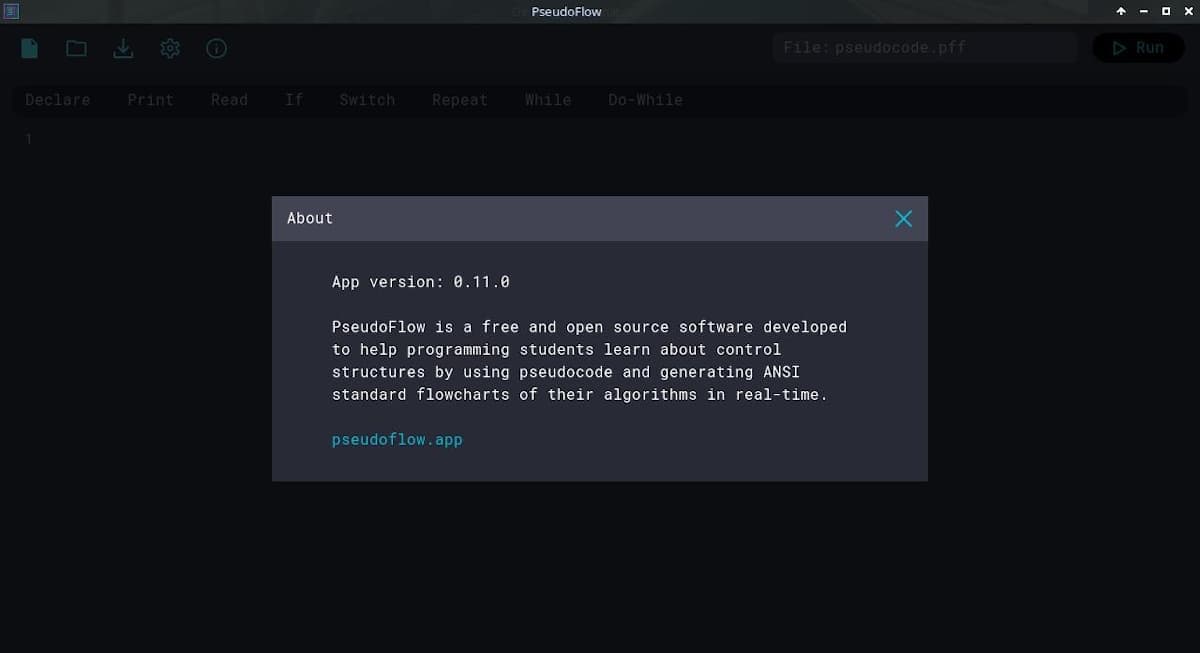Open settings via the gear icon

pyautogui.click(x=170, y=48)
